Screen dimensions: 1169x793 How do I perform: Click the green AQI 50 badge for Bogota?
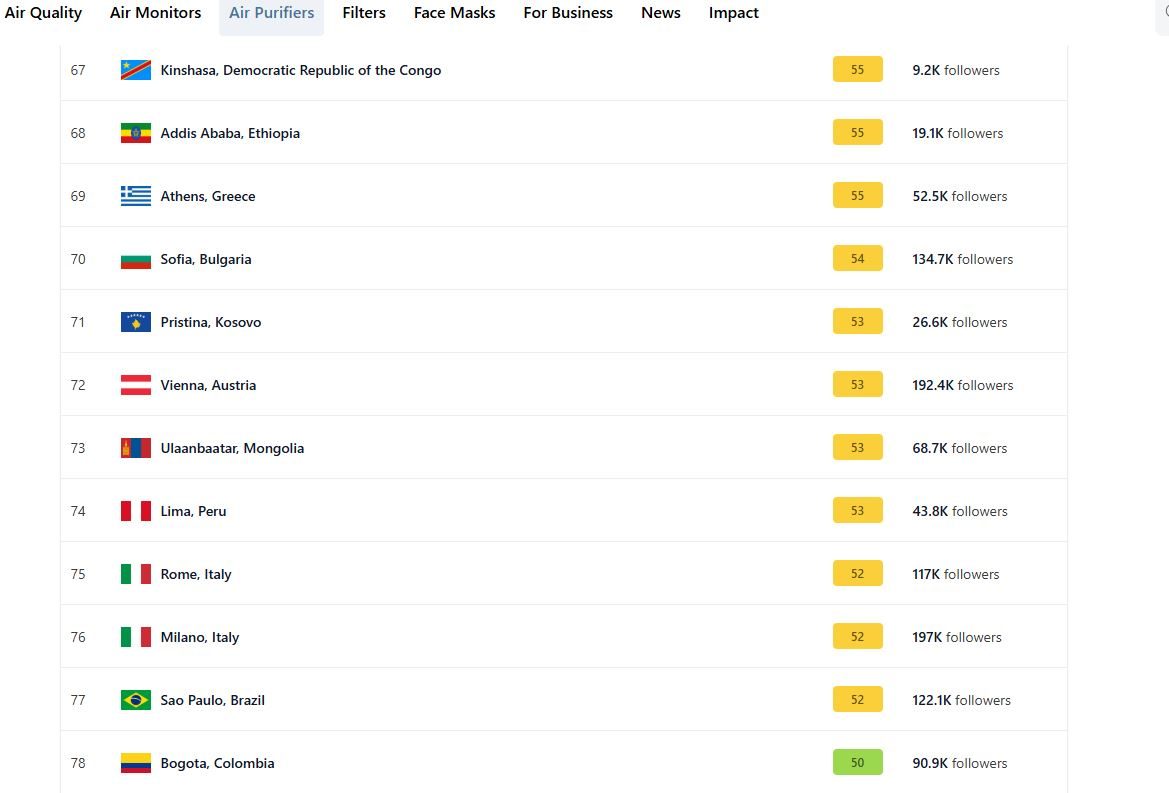click(x=857, y=762)
